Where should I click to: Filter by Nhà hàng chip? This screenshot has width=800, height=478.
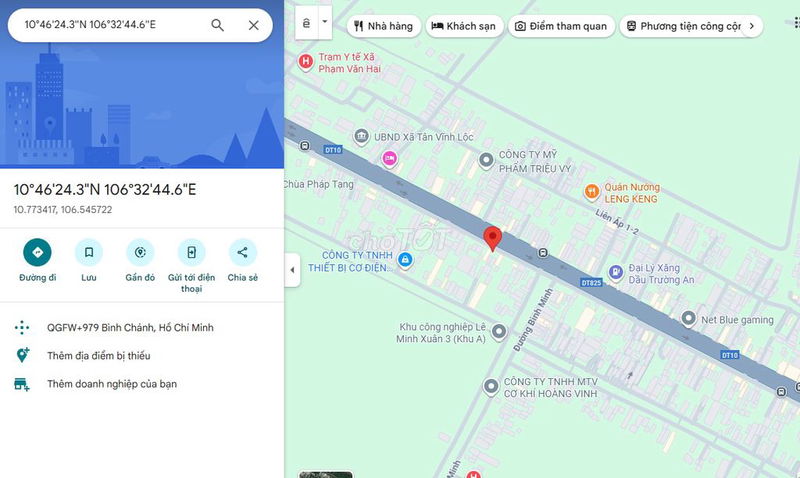coord(384,26)
